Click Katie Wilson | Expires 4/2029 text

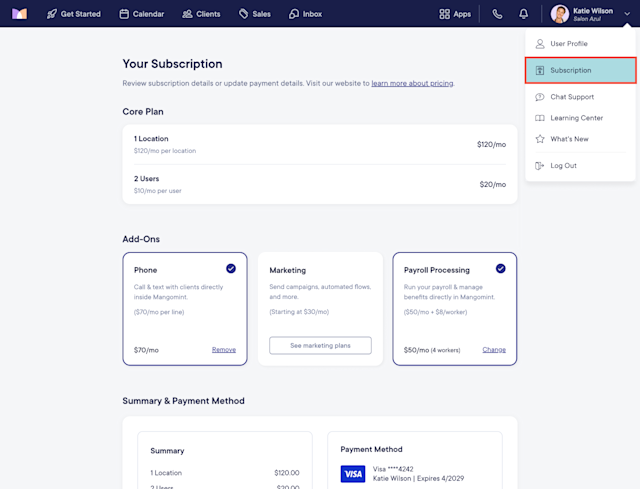(418, 478)
